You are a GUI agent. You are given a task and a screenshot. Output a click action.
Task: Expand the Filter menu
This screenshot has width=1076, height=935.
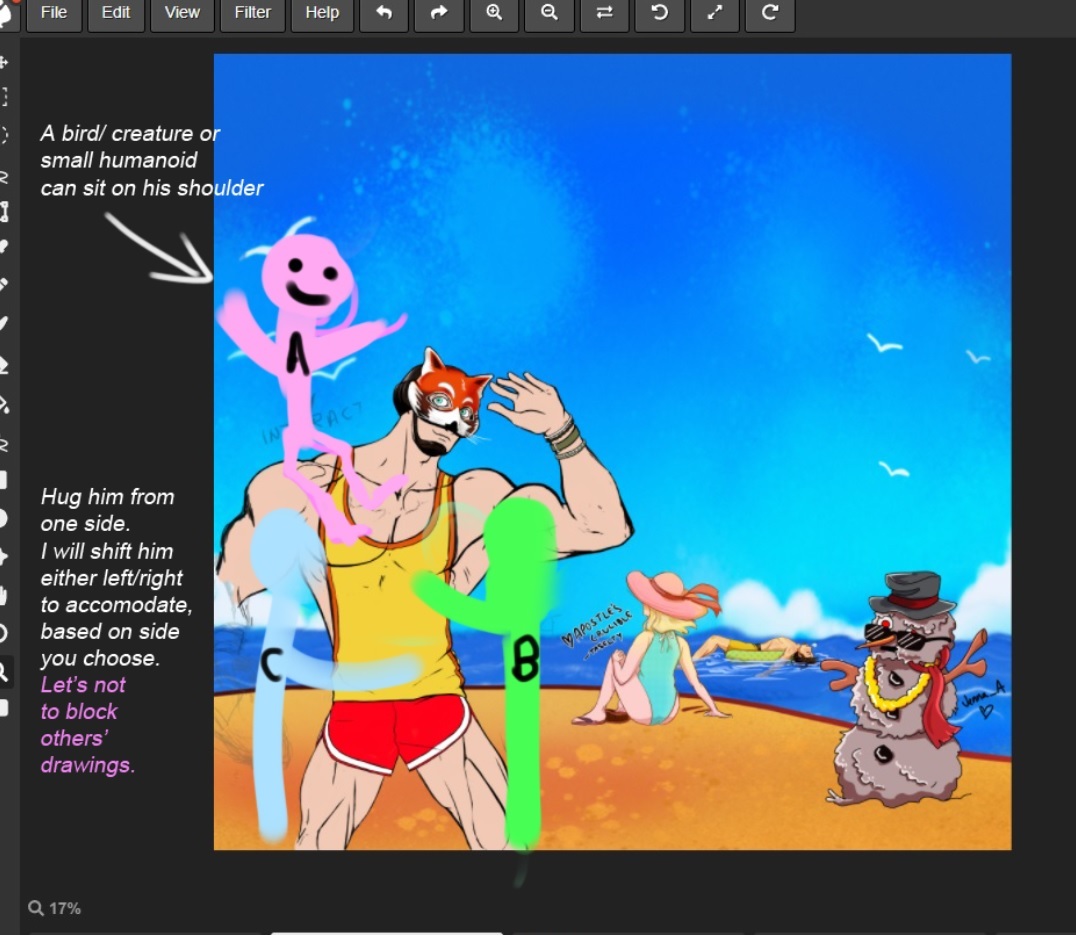pyautogui.click(x=252, y=14)
